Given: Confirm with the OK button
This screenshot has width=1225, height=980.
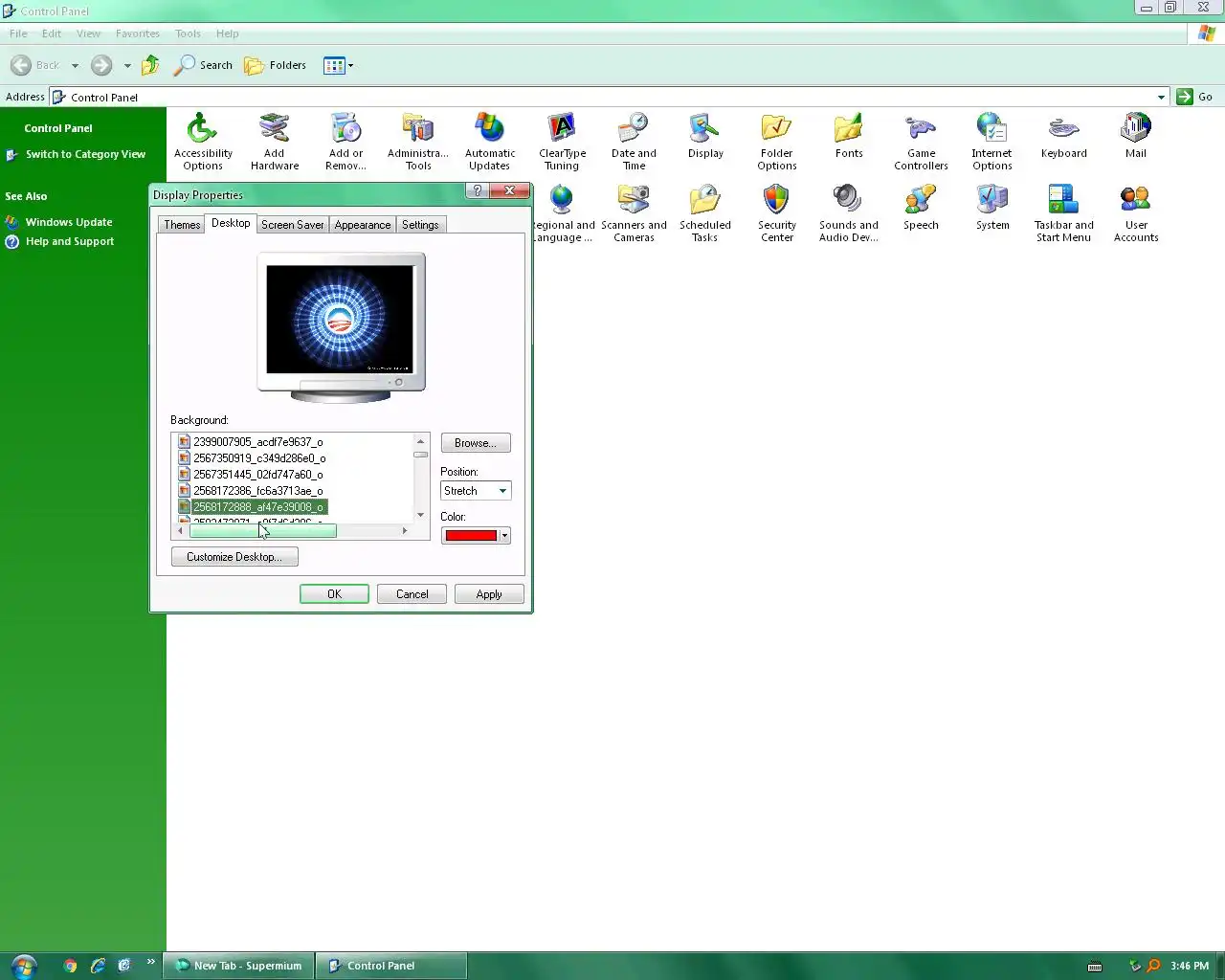Looking at the screenshot, I should [x=334, y=594].
